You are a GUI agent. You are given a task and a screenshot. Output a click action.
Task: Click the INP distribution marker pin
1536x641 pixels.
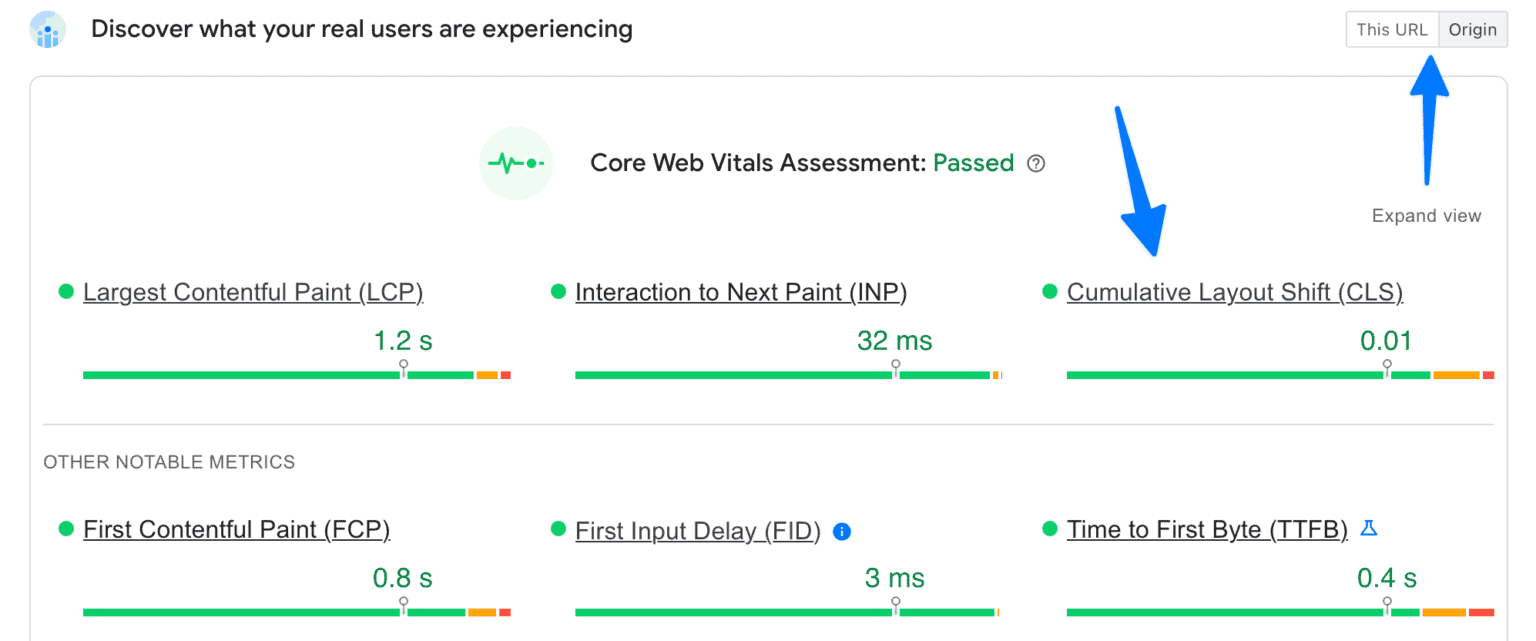pos(895,366)
